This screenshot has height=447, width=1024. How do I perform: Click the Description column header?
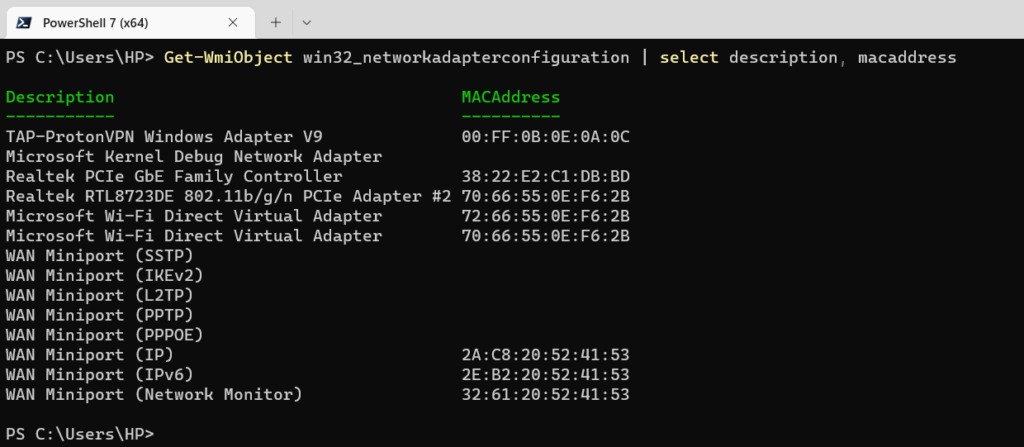point(60,97)
